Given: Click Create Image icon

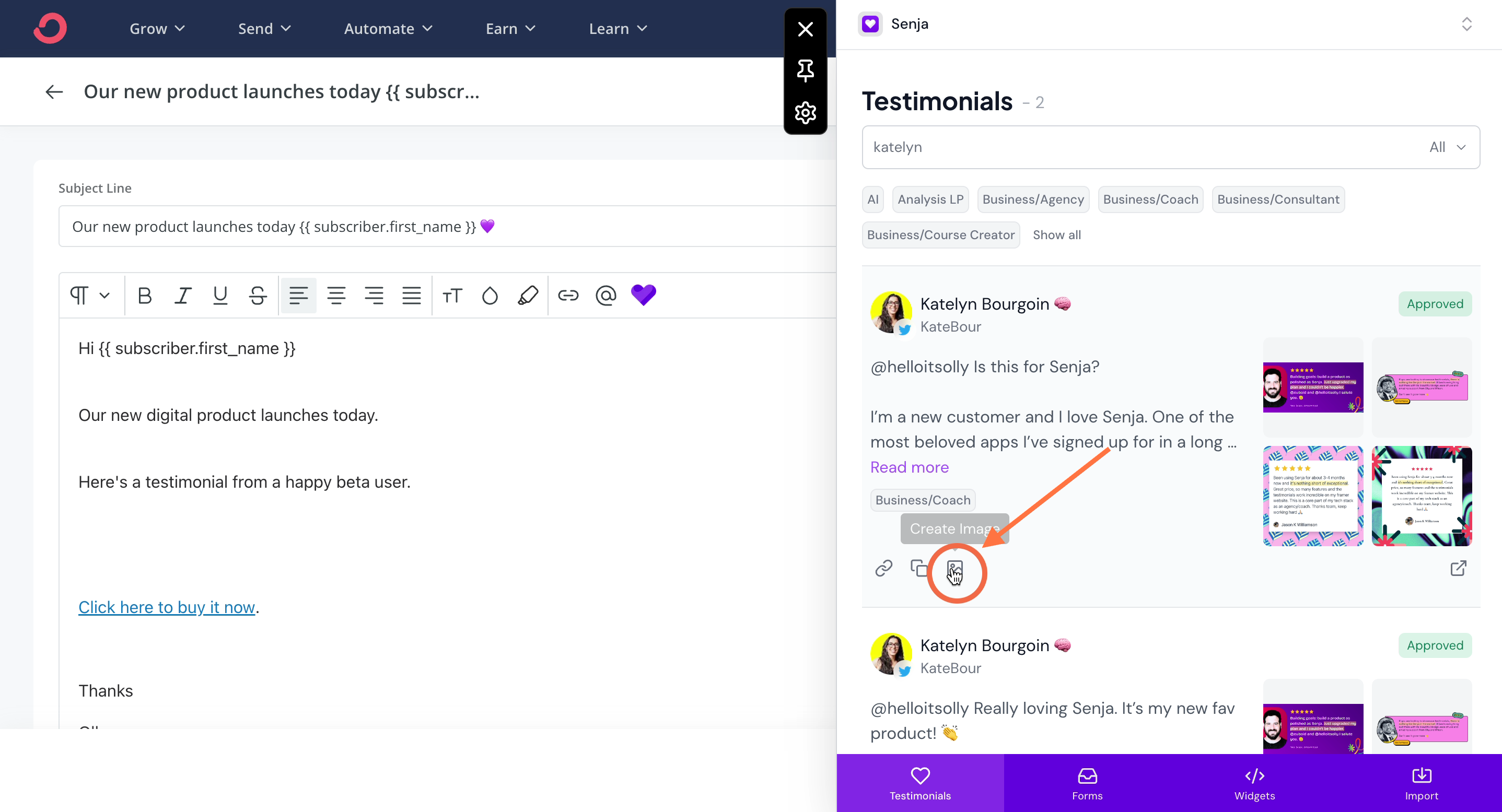Looking at the screenshot, I should pyautogui.click(x=954, y=569).
